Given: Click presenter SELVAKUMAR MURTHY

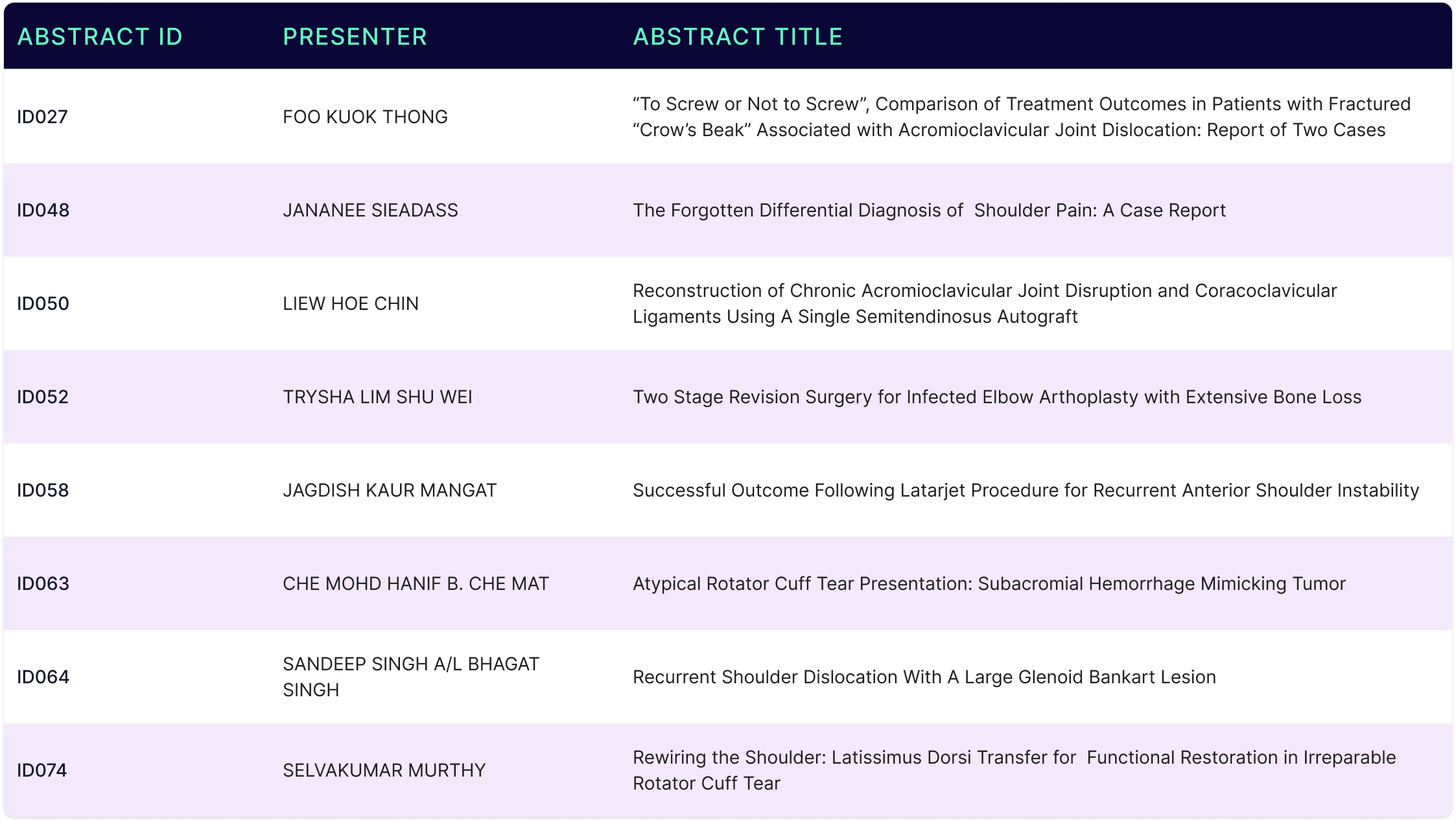Looking at the screenshot, I should (x=384, y=770).
